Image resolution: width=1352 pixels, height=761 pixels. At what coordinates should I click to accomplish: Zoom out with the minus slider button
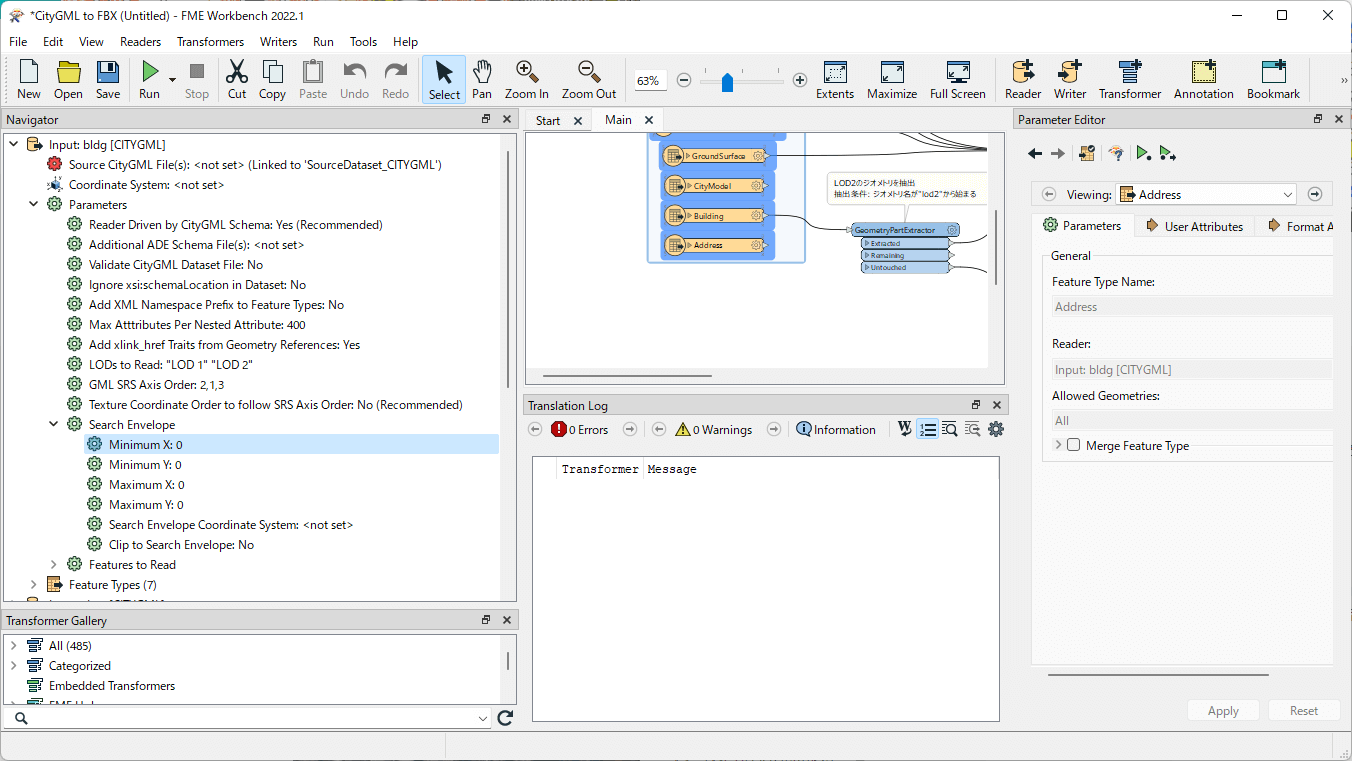[x=684, y=80]
